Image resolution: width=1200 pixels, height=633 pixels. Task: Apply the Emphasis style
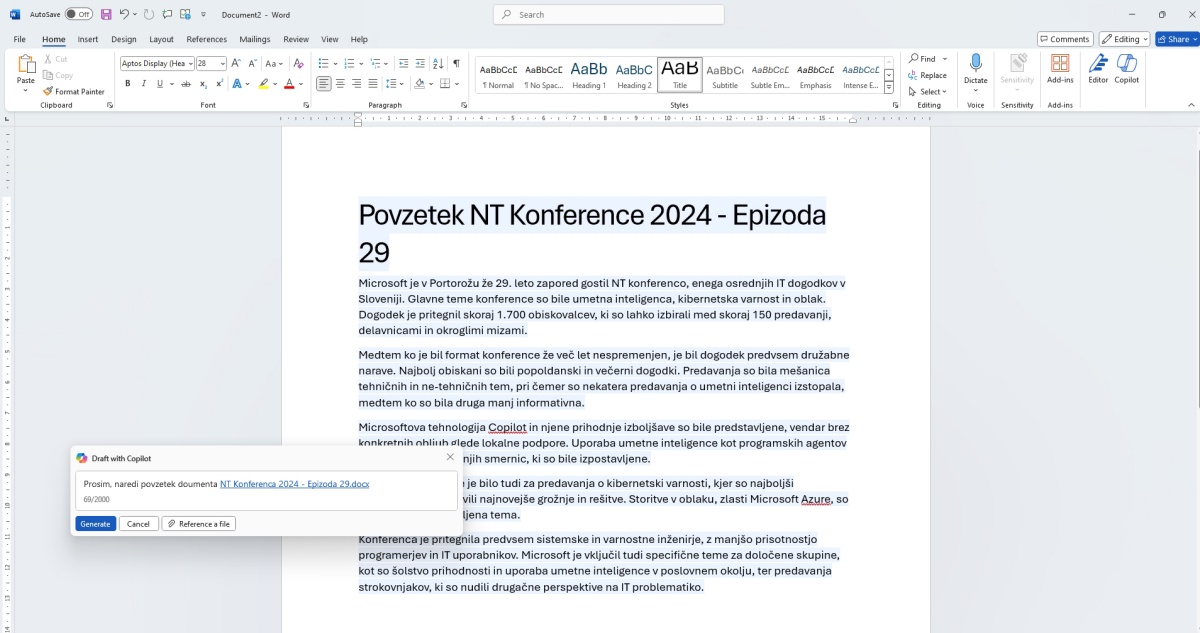tap(816, 74)
